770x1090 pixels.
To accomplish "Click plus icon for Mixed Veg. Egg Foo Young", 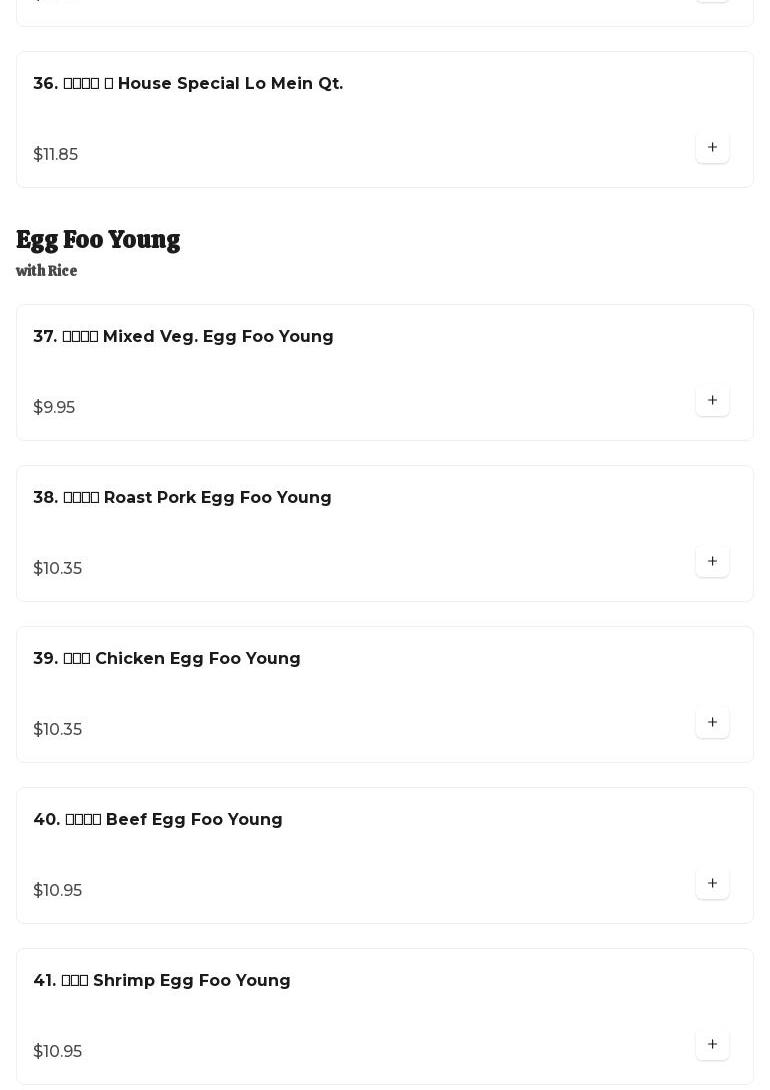I will [x=712, y=400].
